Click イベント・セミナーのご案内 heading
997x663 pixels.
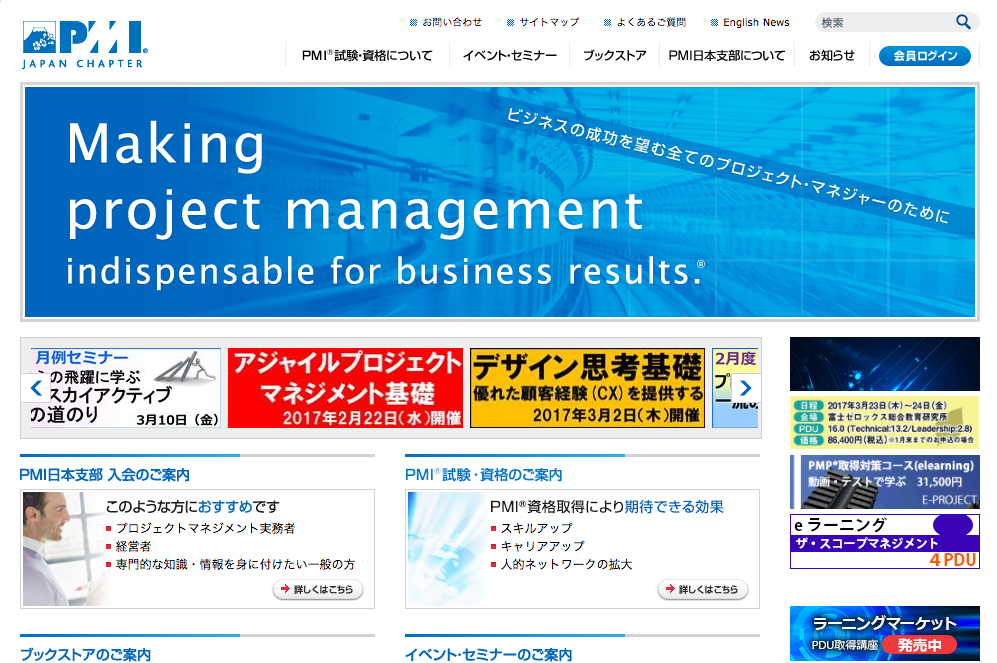(488, 654)
